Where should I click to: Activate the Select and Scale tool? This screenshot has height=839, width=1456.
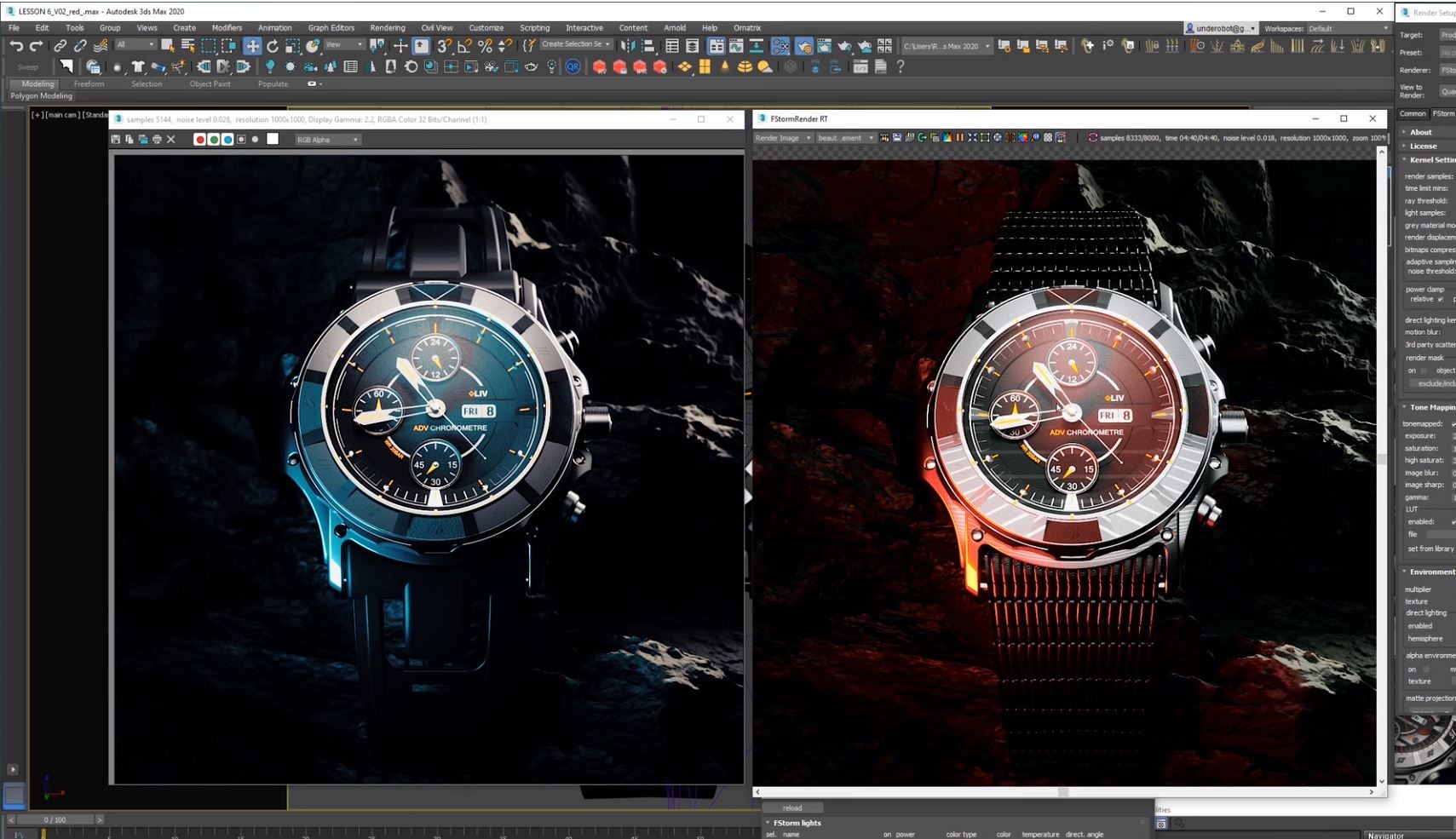point(292,46)
